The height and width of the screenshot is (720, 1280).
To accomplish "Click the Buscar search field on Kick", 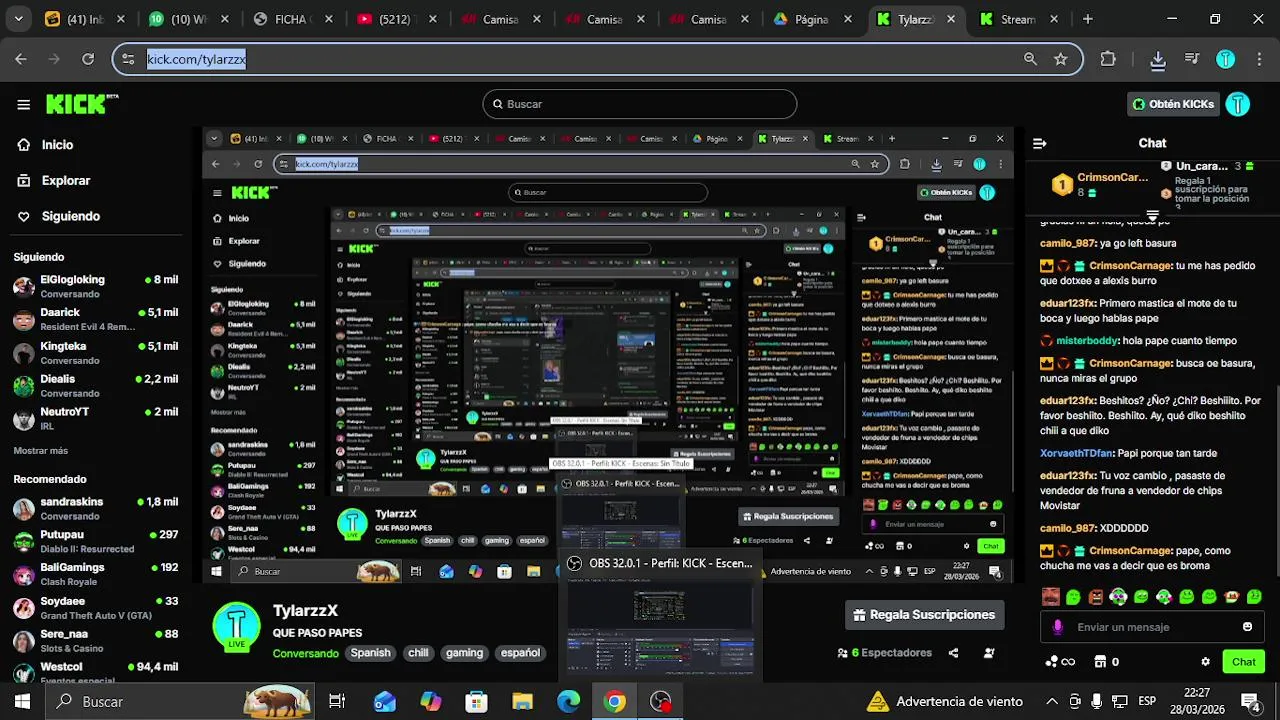I will pyautogui.click(x=640, y=104).
